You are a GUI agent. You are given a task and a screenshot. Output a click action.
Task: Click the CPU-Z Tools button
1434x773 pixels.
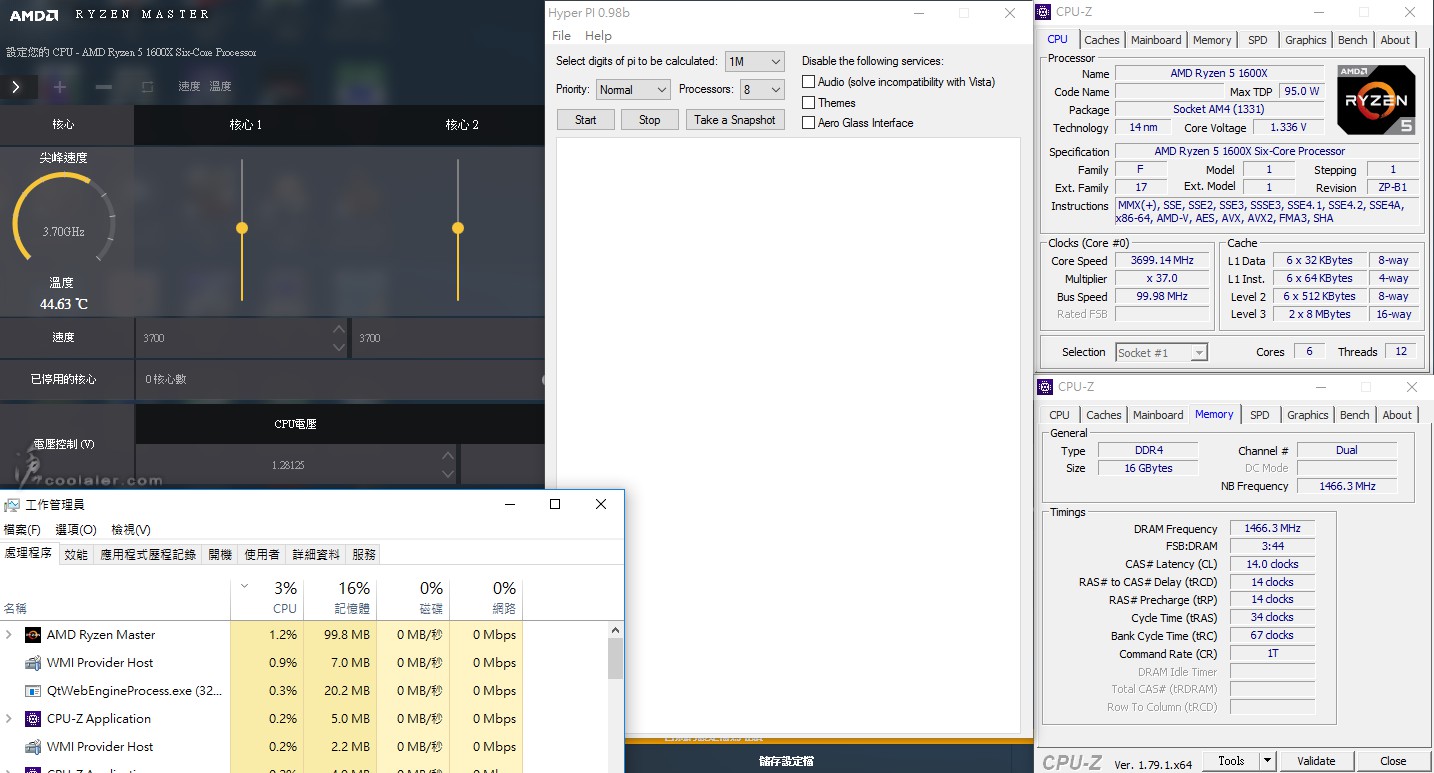(x=1231, y=761)
